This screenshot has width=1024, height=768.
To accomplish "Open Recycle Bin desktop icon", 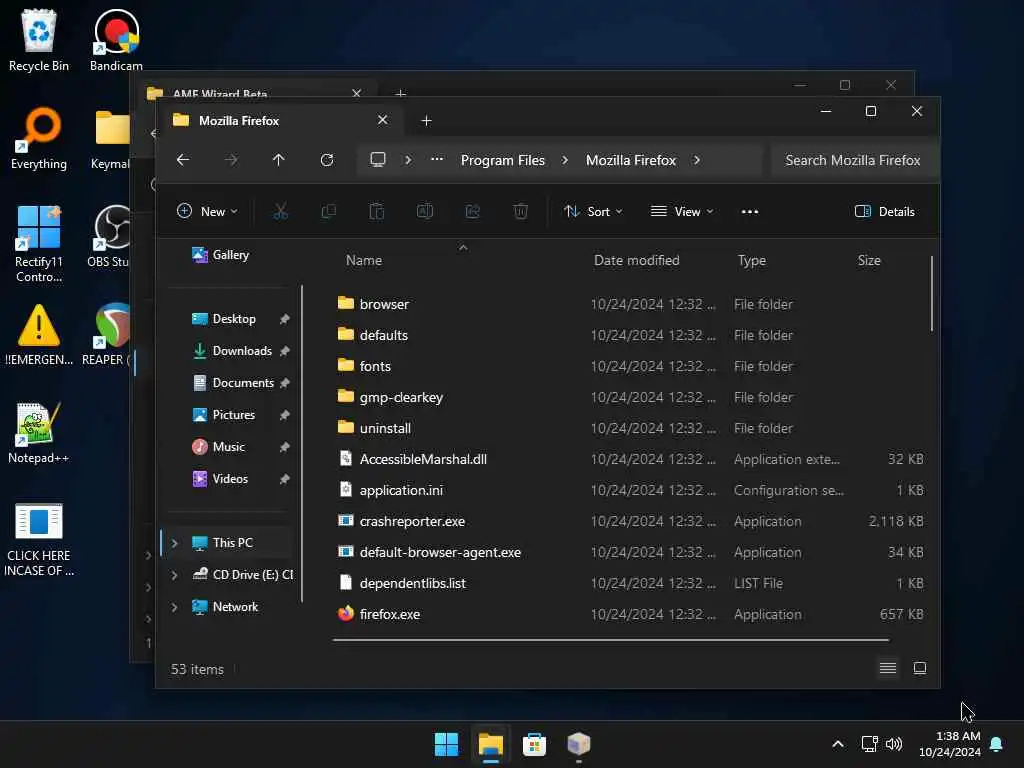I will (x=39, y=40).
